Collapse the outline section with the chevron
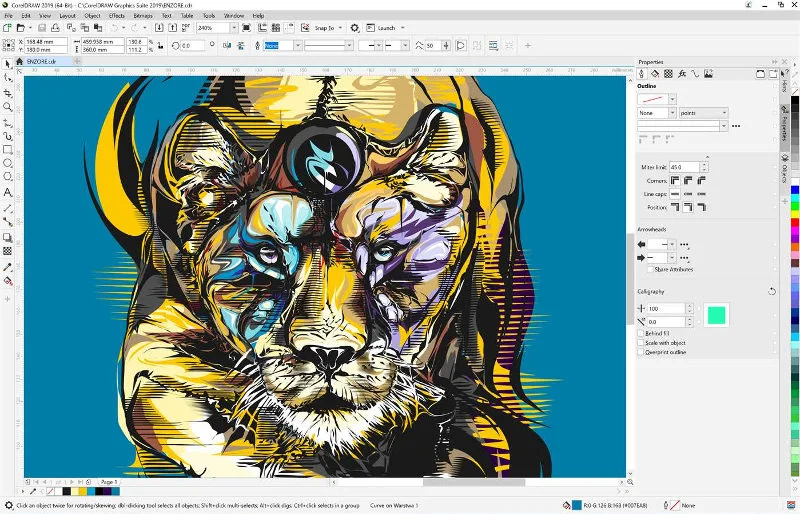The image size is (800, 514). (x=707, y=157)
